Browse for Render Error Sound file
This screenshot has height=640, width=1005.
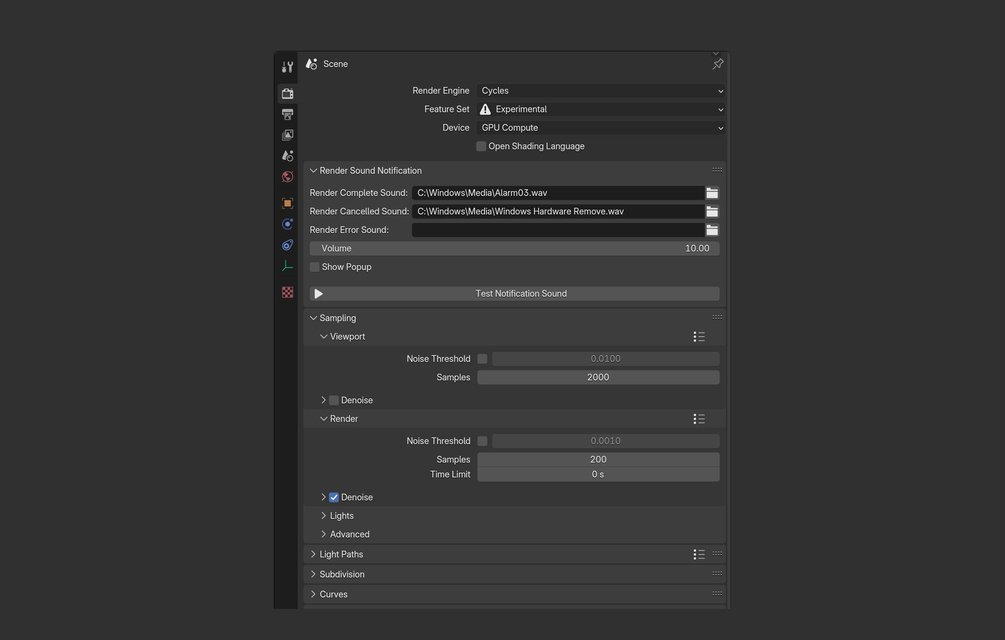pyautogui.click(x=712, y=230)
